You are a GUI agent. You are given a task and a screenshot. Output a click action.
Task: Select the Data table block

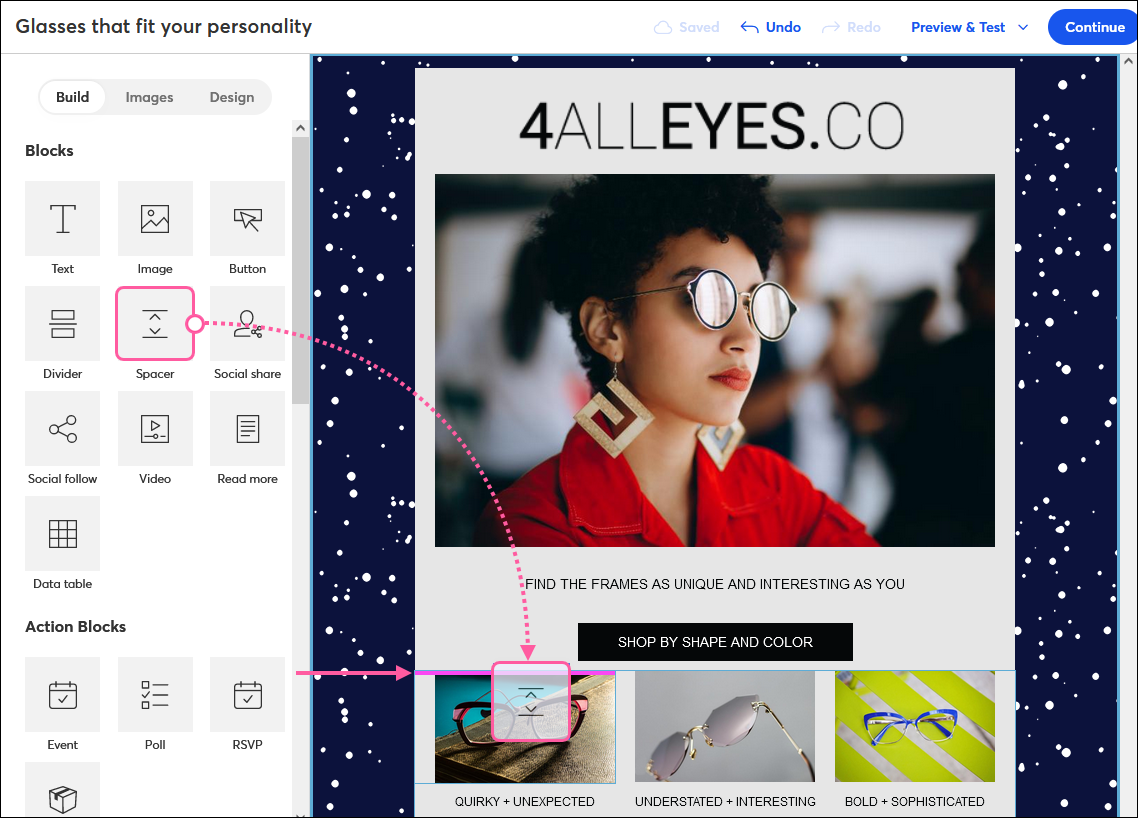click(x=62, y=533)
